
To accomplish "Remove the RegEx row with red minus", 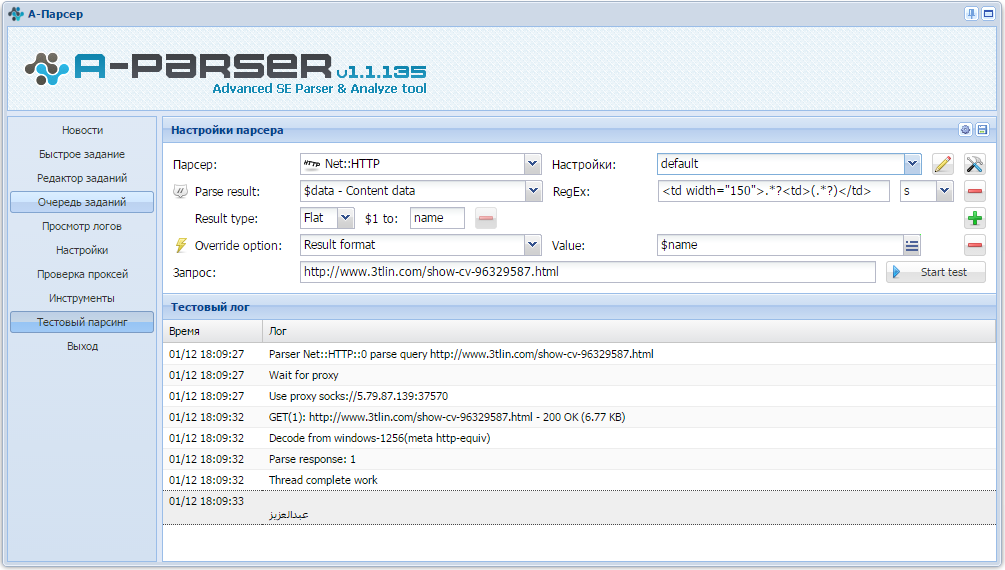I will point(974,191).
